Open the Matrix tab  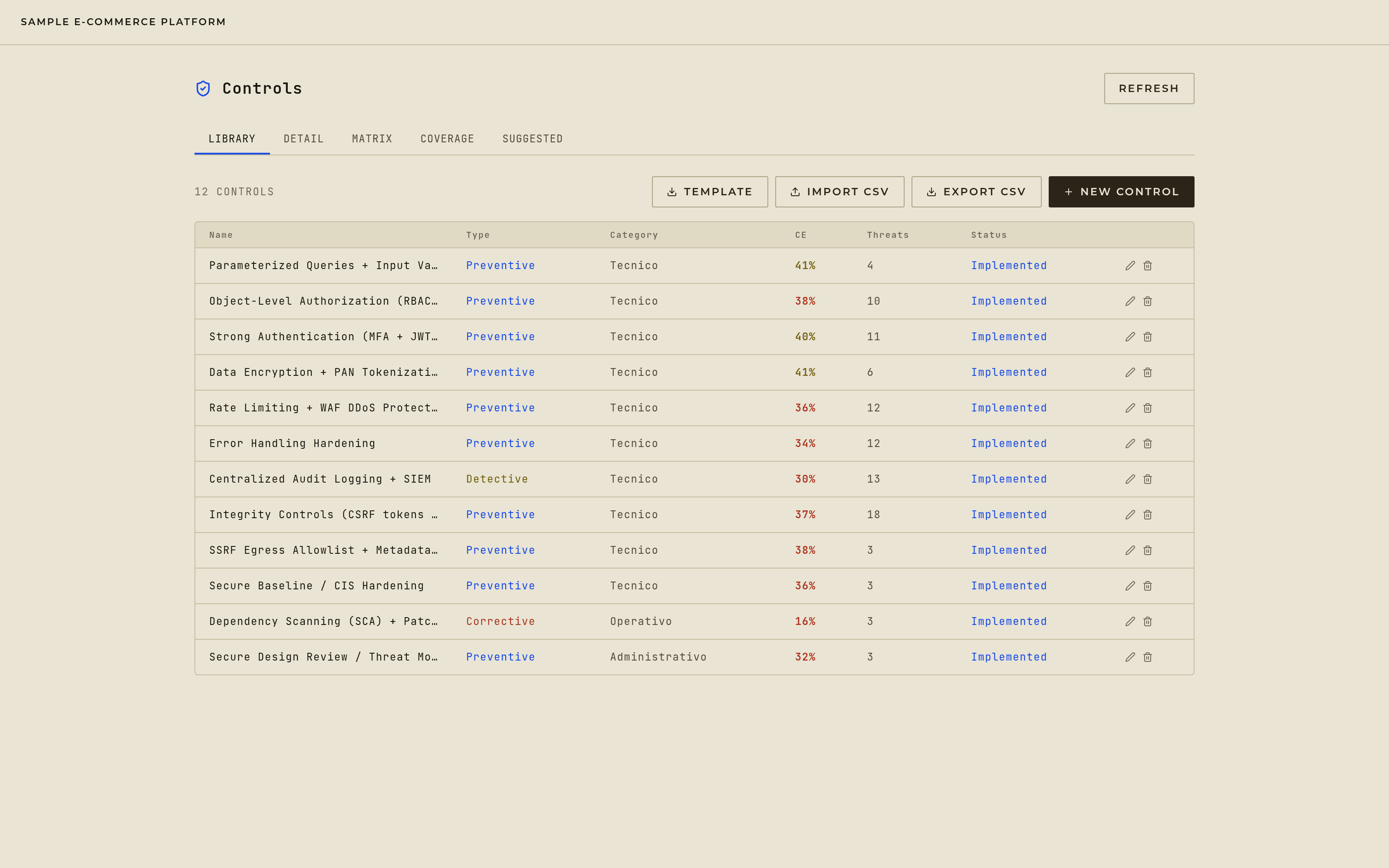point(372,139)
